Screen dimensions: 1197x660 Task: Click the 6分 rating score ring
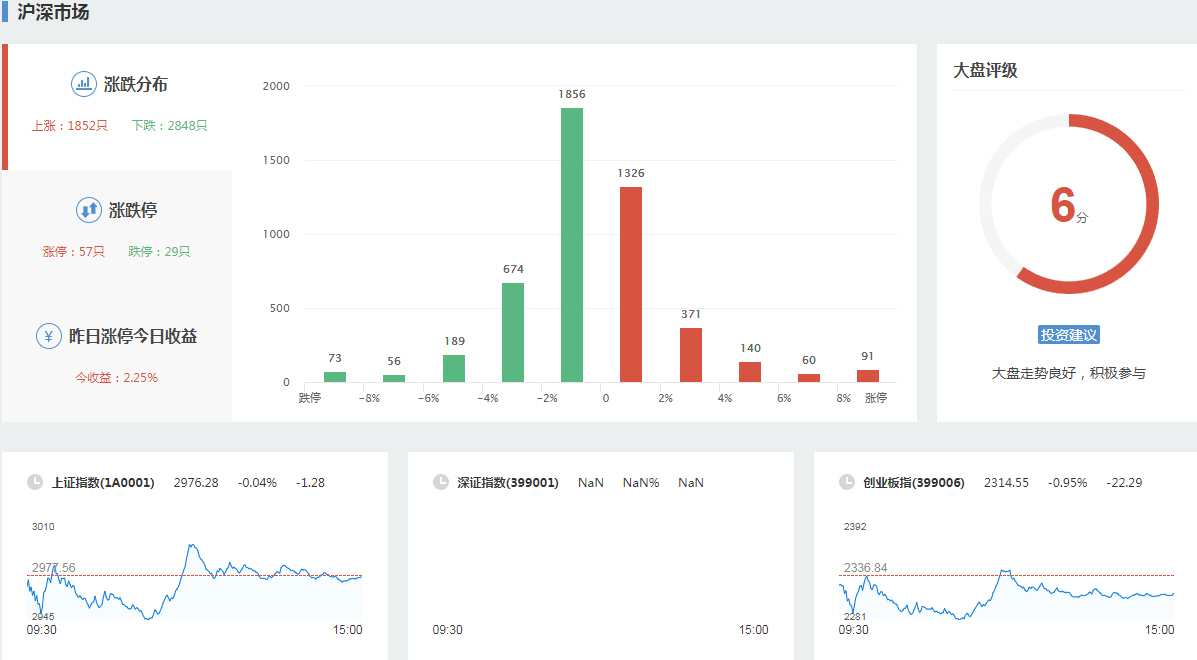(1069, 204)
